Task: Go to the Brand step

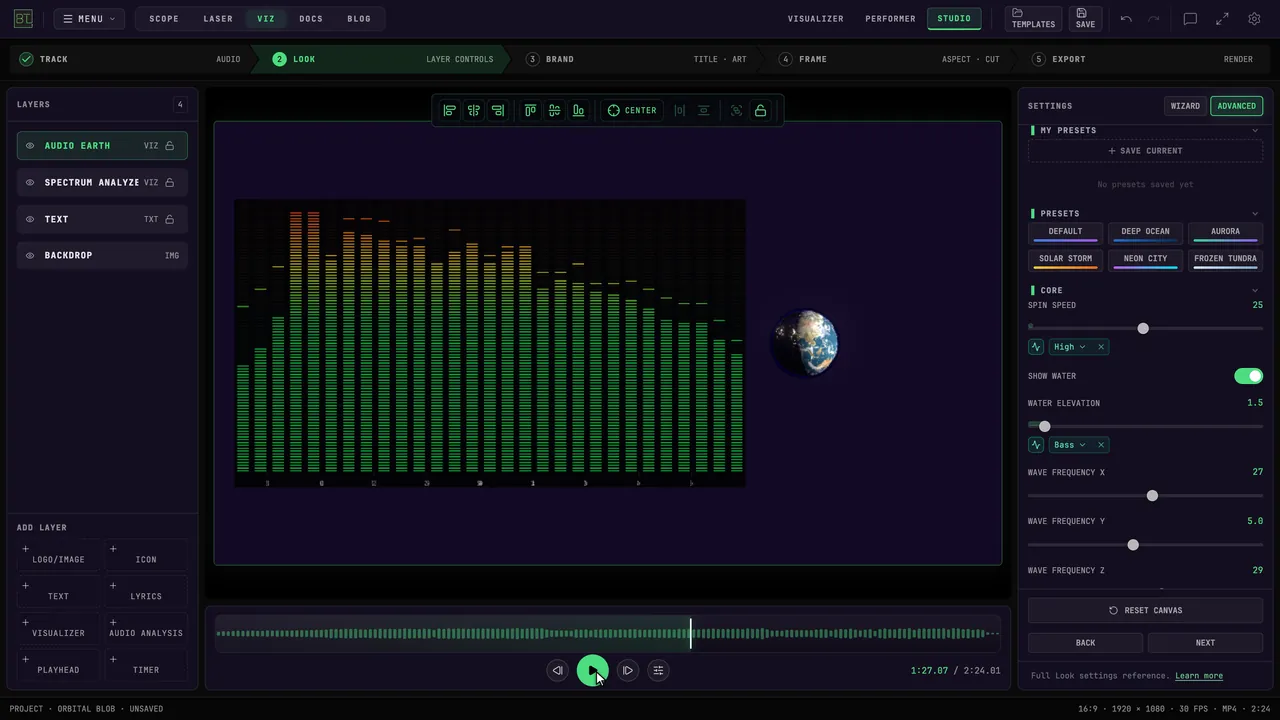Action: [x=638, y=59]
